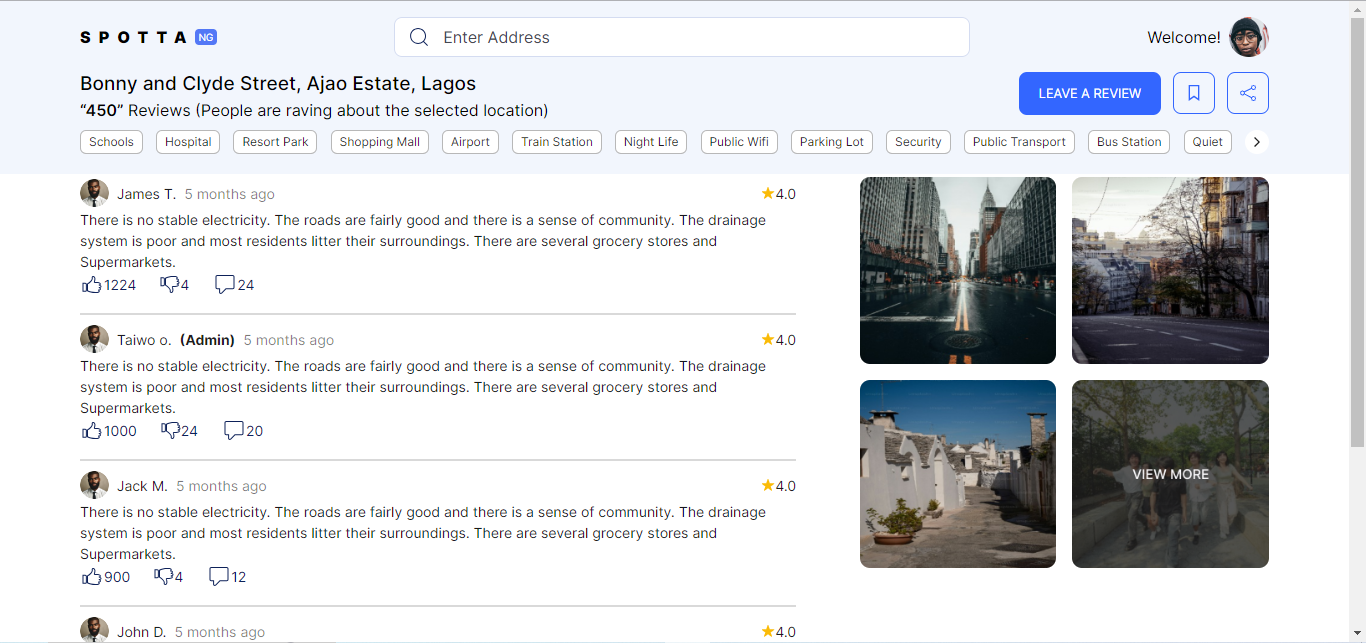Viewport: 1366px width, 643px height.
Task: Like James T.'s review
Action: 92,285
